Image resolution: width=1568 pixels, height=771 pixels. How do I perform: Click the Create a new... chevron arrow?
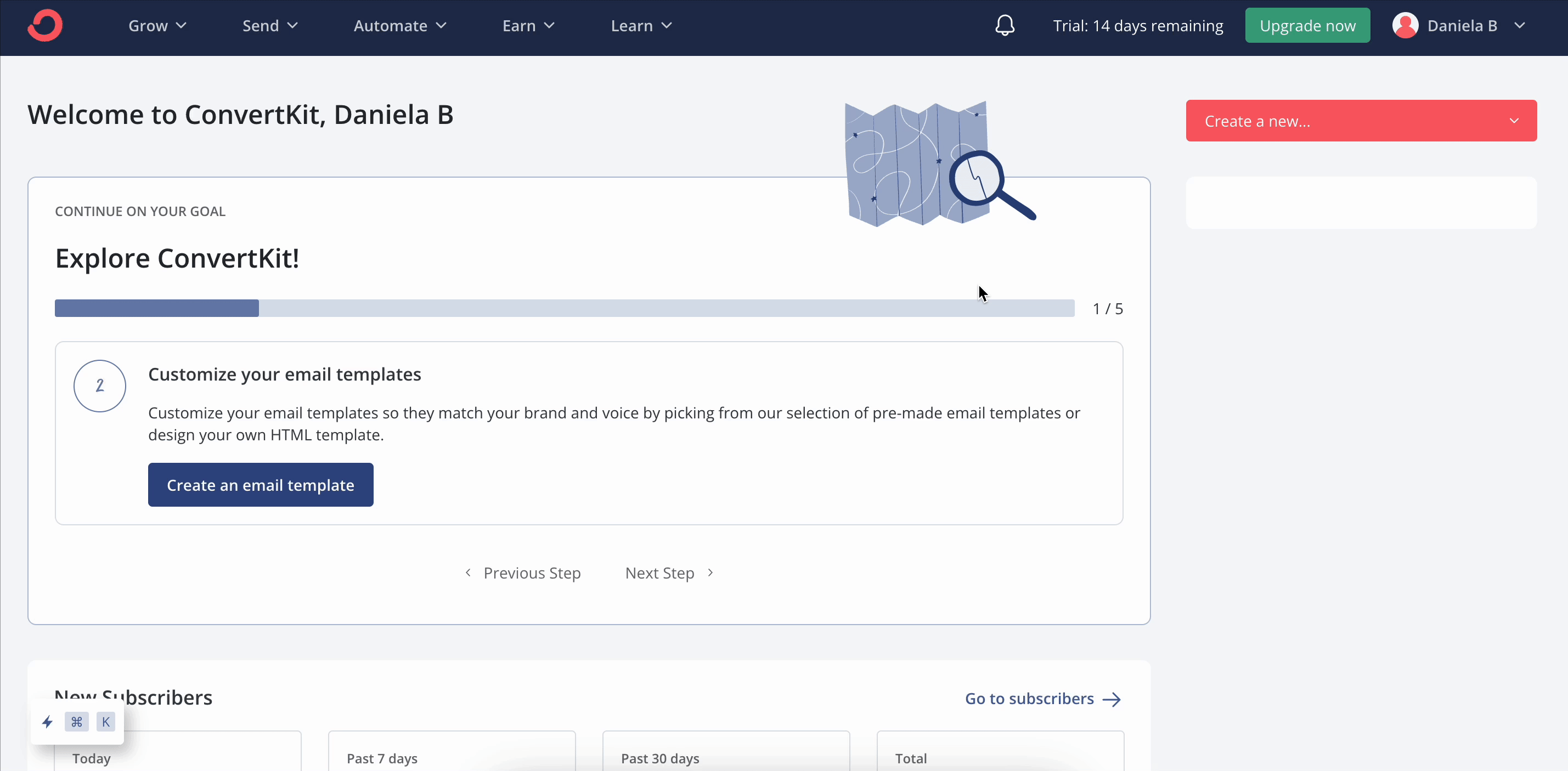(1514, 121)
